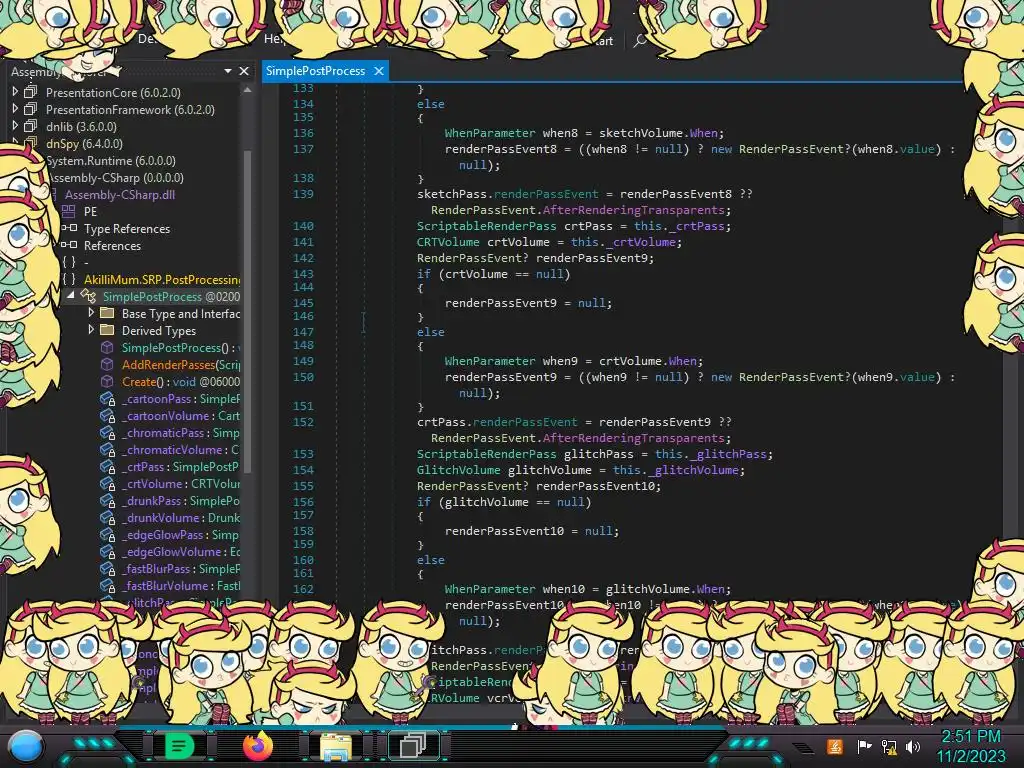Open the AddRenderPasses method in the tree
This screenshot has height=768, width=1024.
pos(181,364)
